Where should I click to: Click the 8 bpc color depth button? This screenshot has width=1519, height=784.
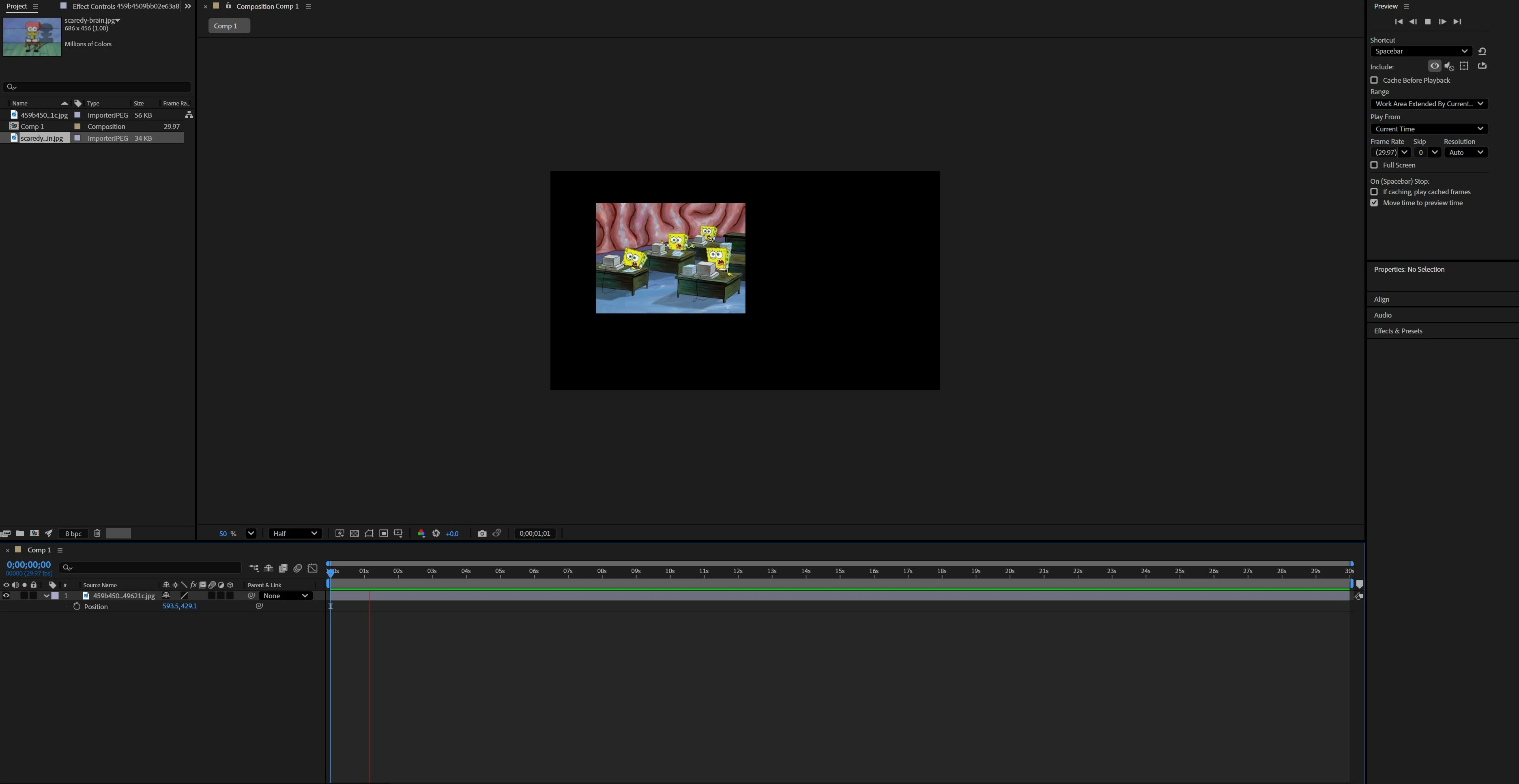coord(73,533)
